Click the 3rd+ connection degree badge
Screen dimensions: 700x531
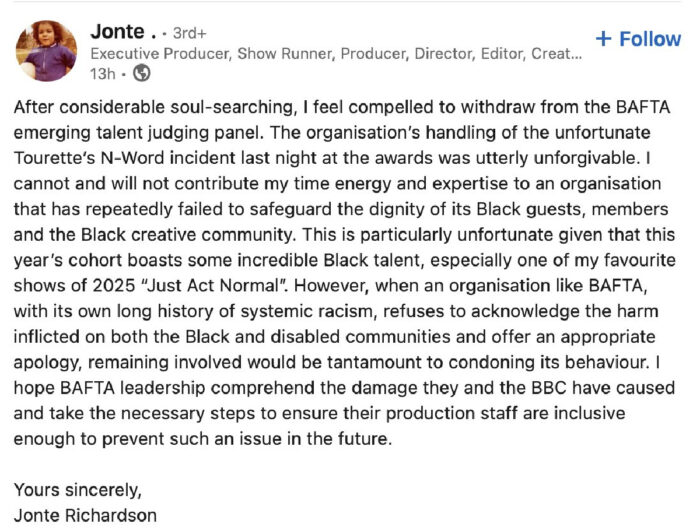click(x=189, y=33)
